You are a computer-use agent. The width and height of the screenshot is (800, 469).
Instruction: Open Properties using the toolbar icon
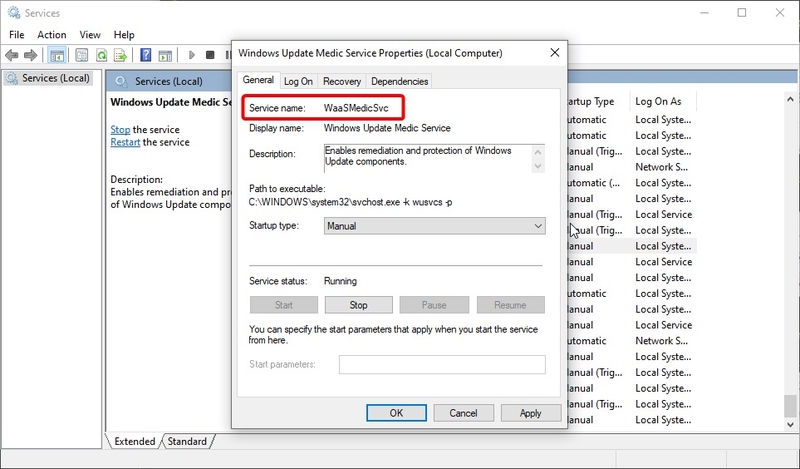[x=79, y=55]
